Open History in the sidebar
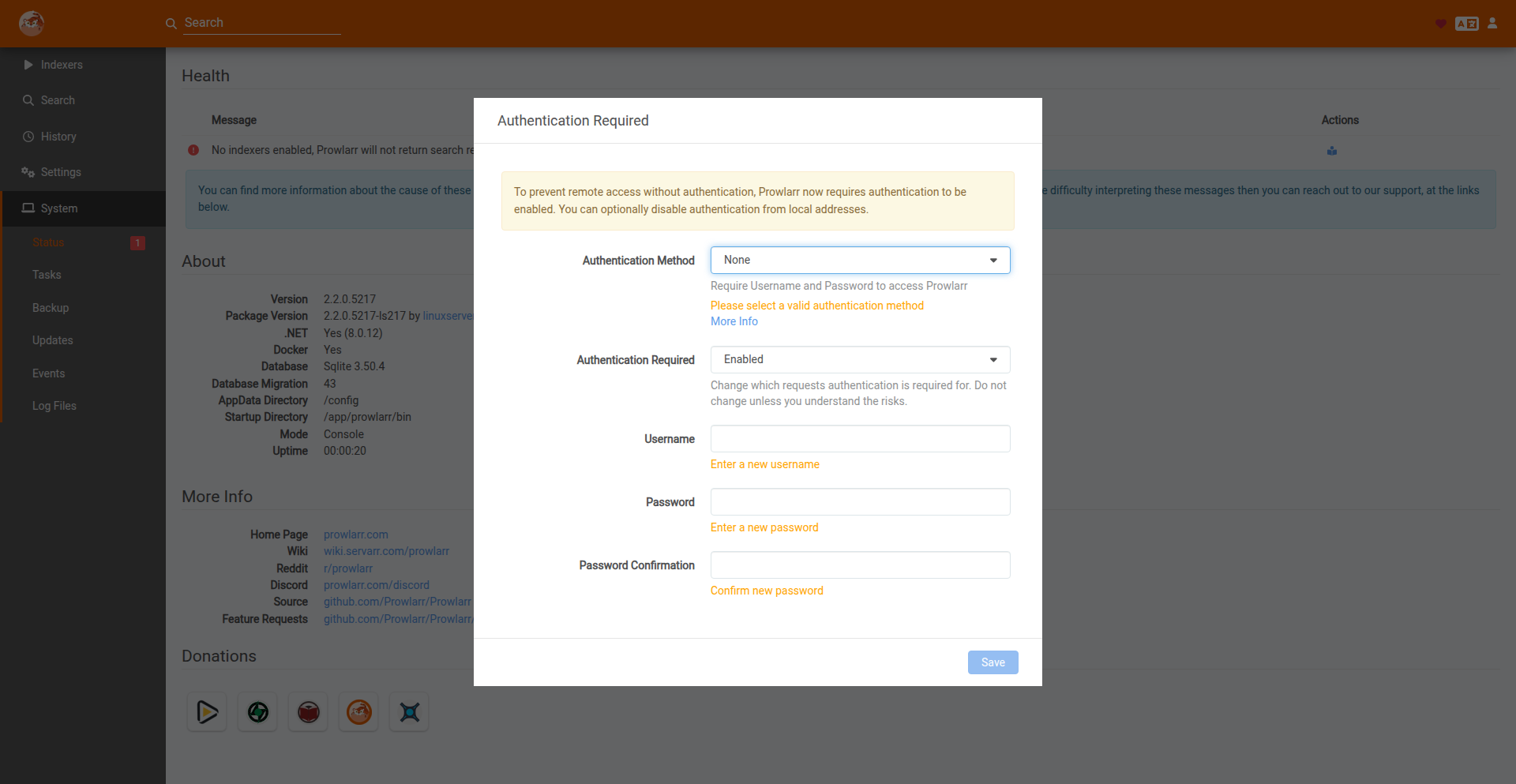 coord(58,137)
